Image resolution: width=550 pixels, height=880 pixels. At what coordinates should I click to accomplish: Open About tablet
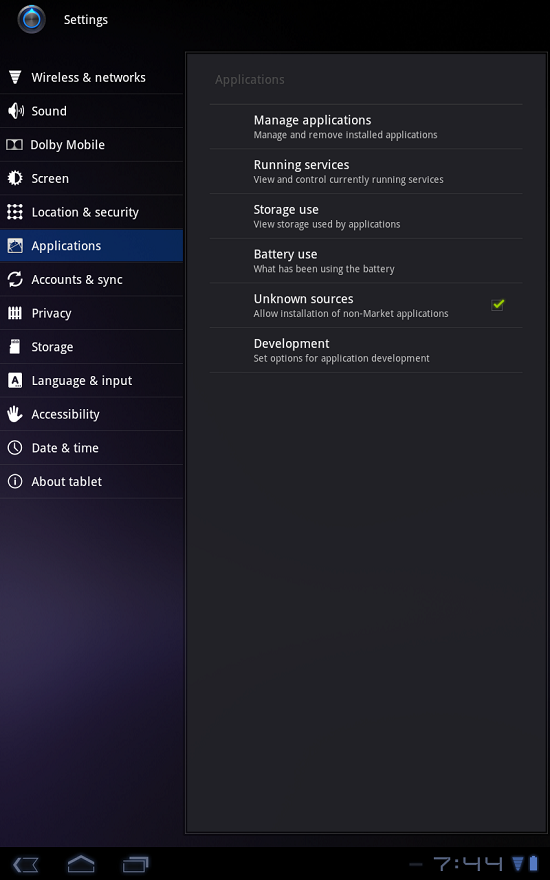(x=91, y=481)
